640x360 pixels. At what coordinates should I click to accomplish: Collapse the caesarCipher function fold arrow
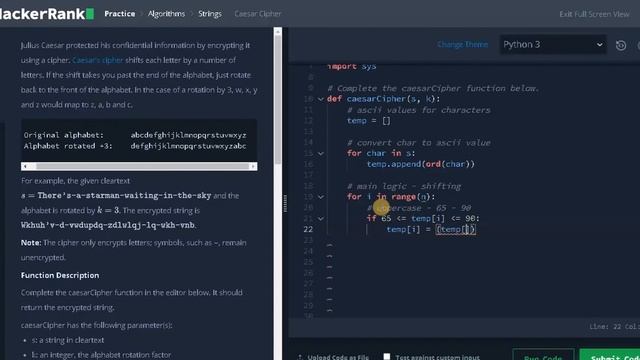321,99
